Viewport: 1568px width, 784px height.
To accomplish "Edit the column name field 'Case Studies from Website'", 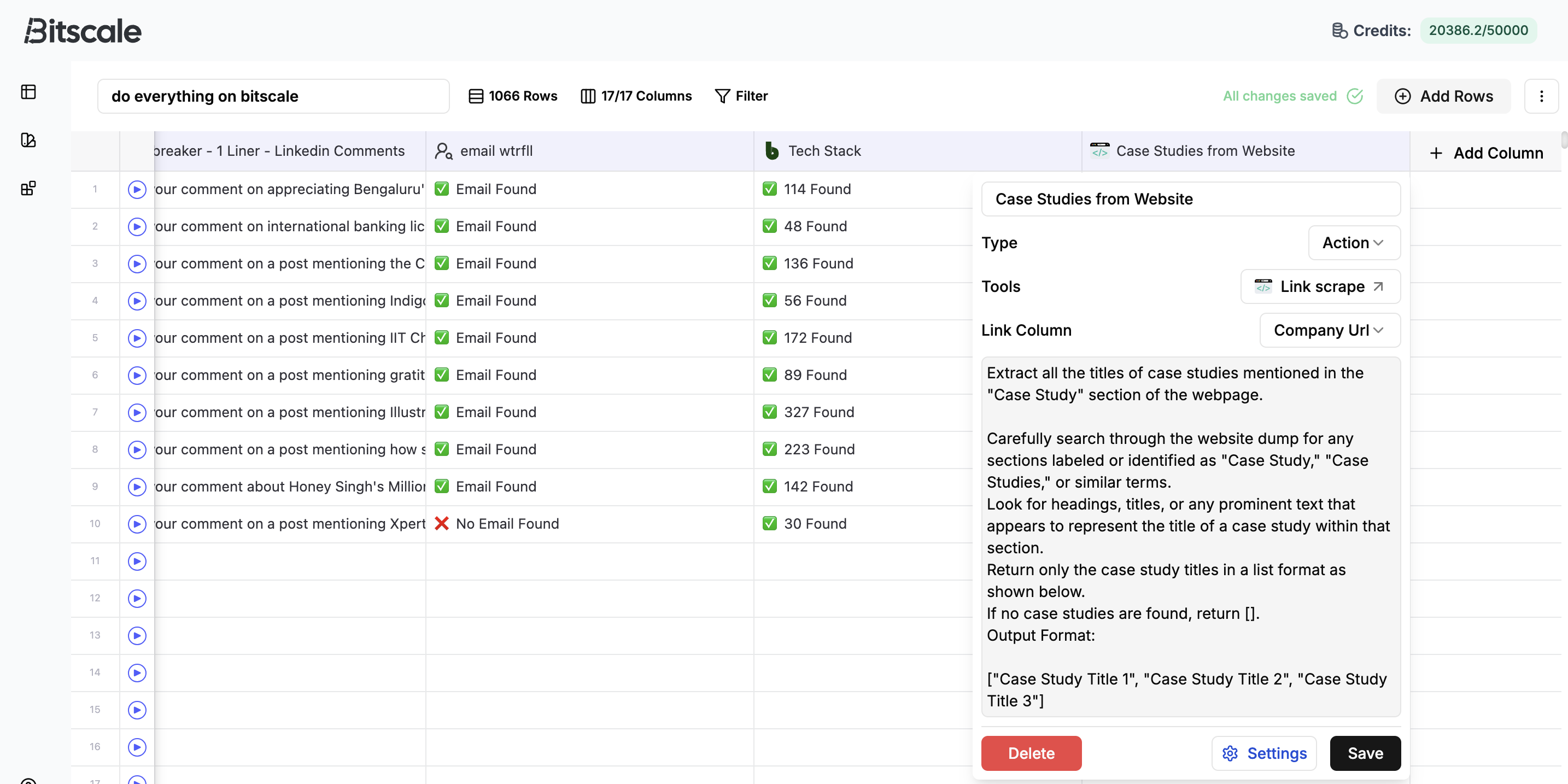I will point(1191,199).
